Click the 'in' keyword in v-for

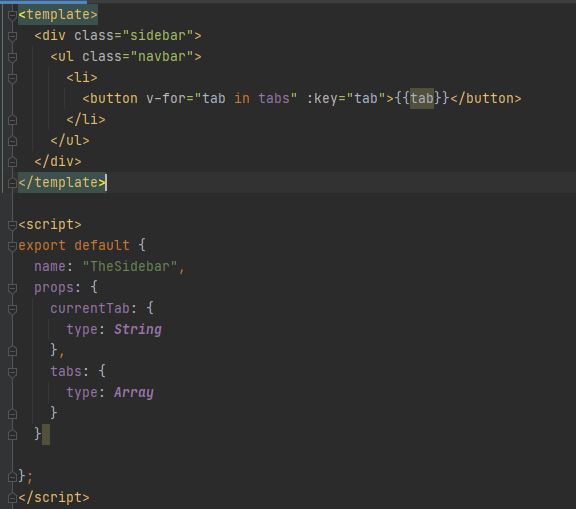point(242,98)
